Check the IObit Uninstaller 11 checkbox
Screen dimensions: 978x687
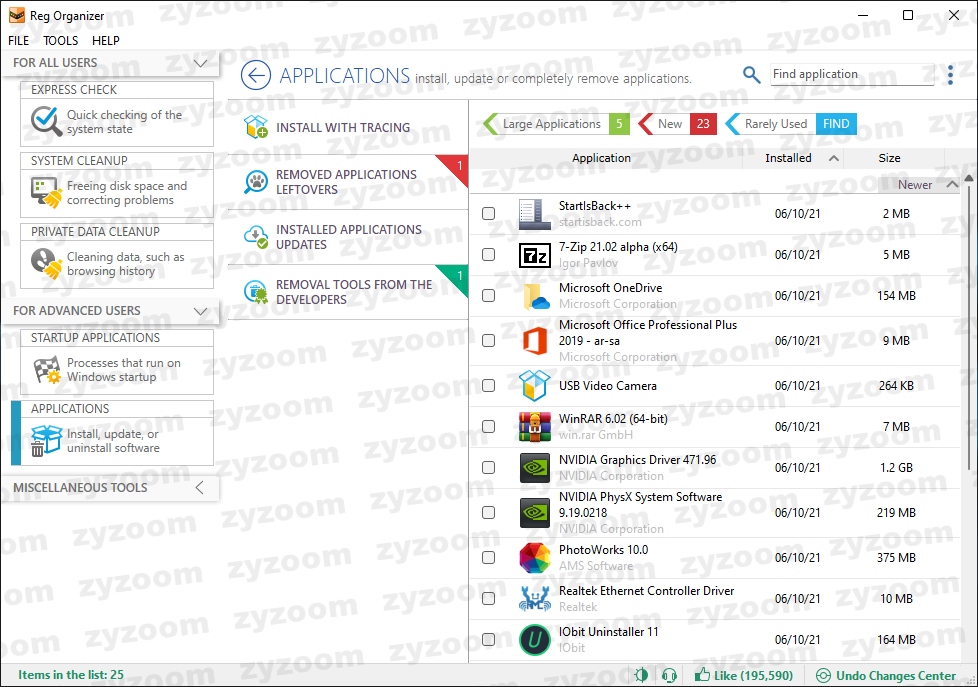(x=488, y=640)
